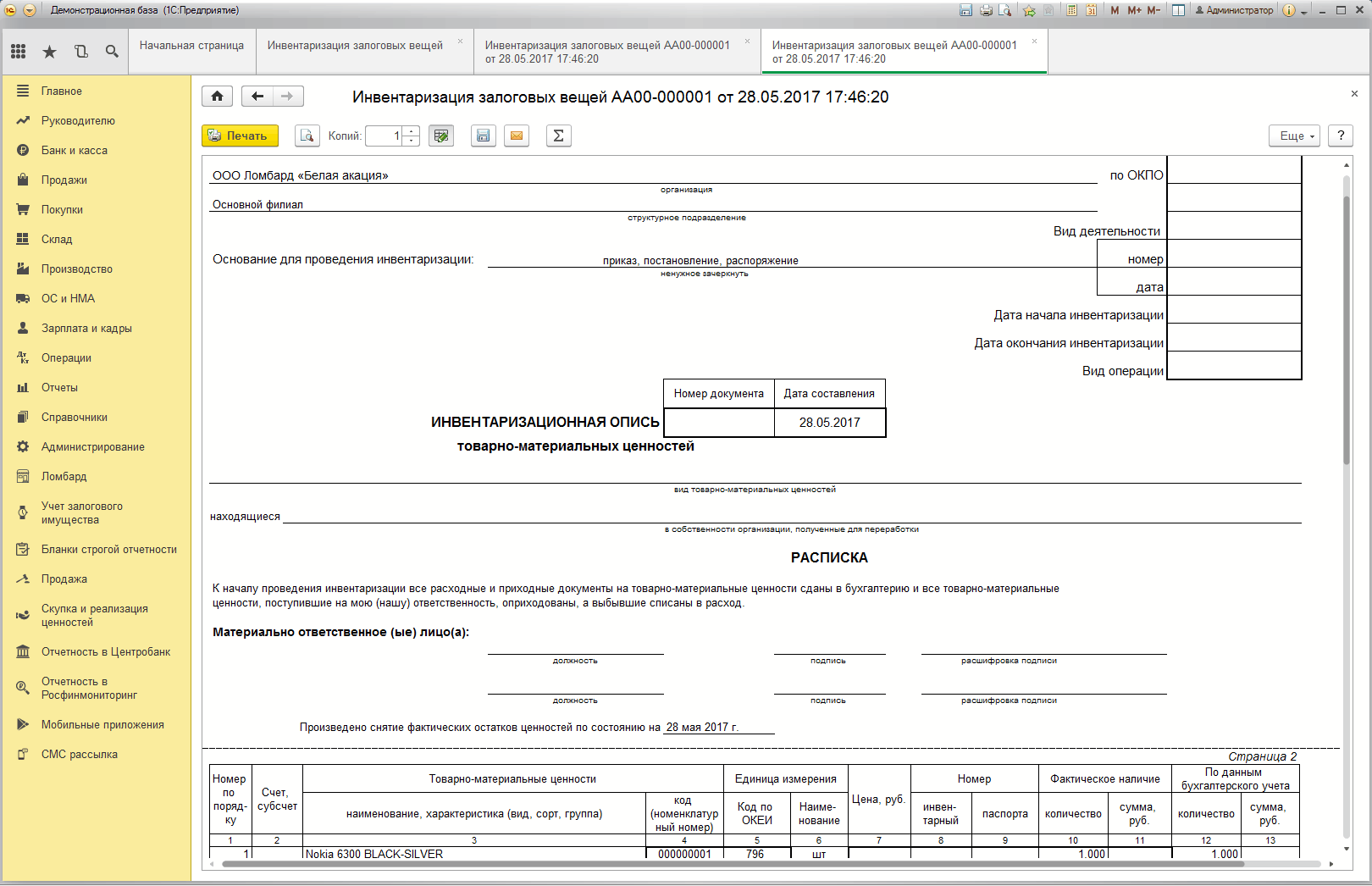The width and height of the screenshot is (1372, 886).
Task: Open Учет залогового имущества section
Action: pos(96,512)
